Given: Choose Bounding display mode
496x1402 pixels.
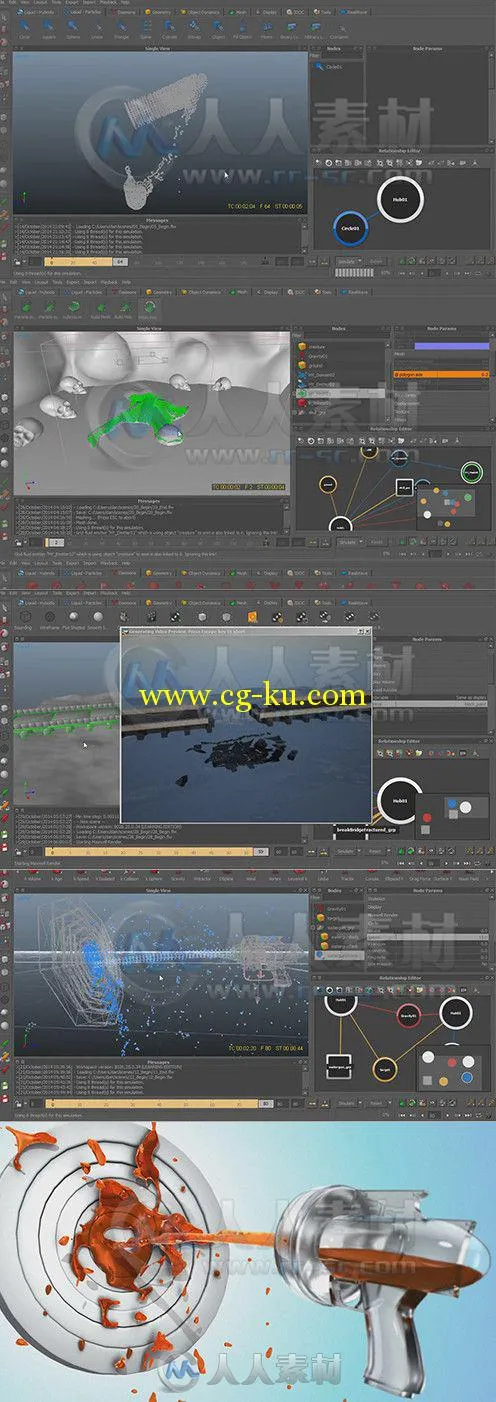Looking at the screenshot, I should click(23, 616).
